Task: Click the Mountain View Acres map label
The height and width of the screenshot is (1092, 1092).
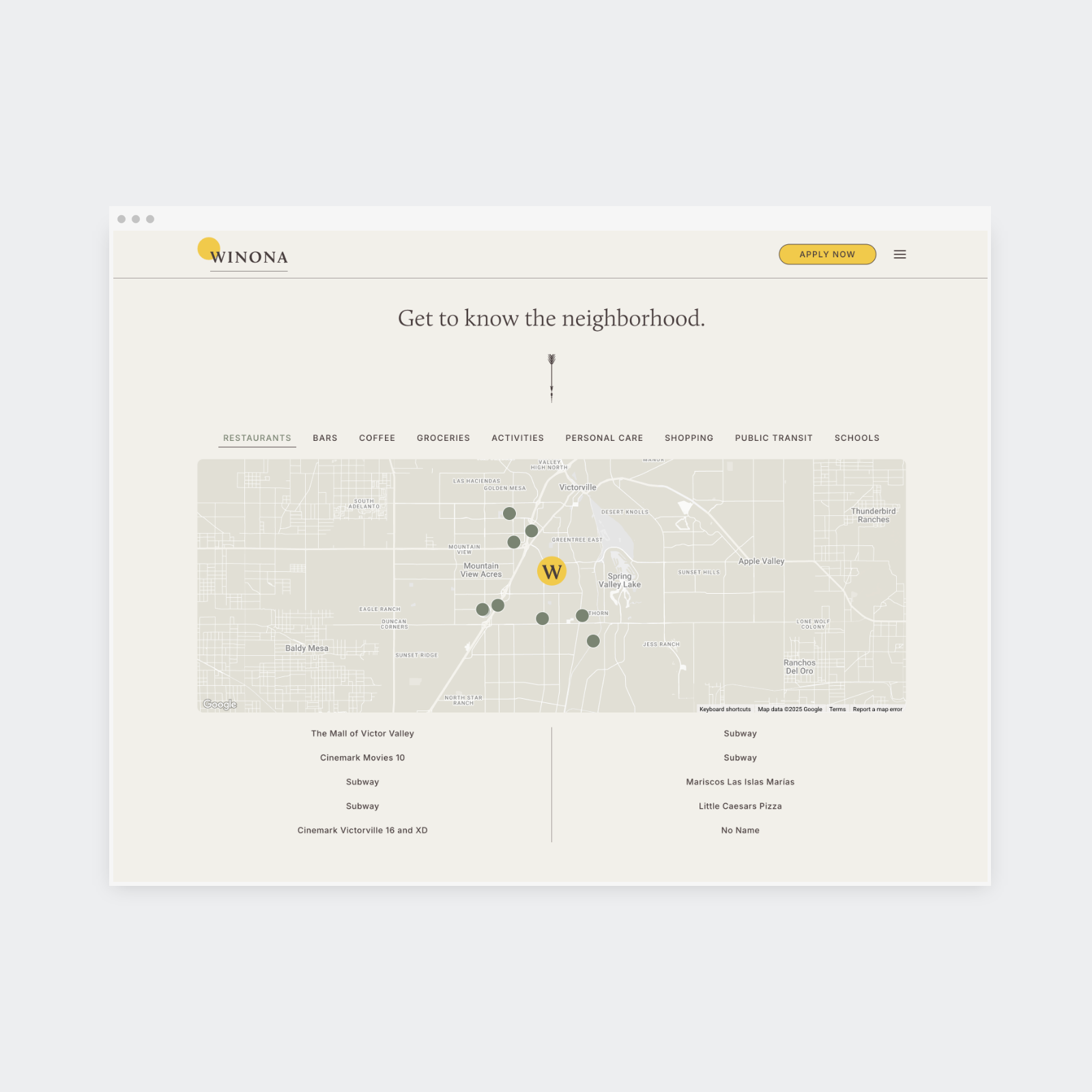Action: click(x=480, y=570)
